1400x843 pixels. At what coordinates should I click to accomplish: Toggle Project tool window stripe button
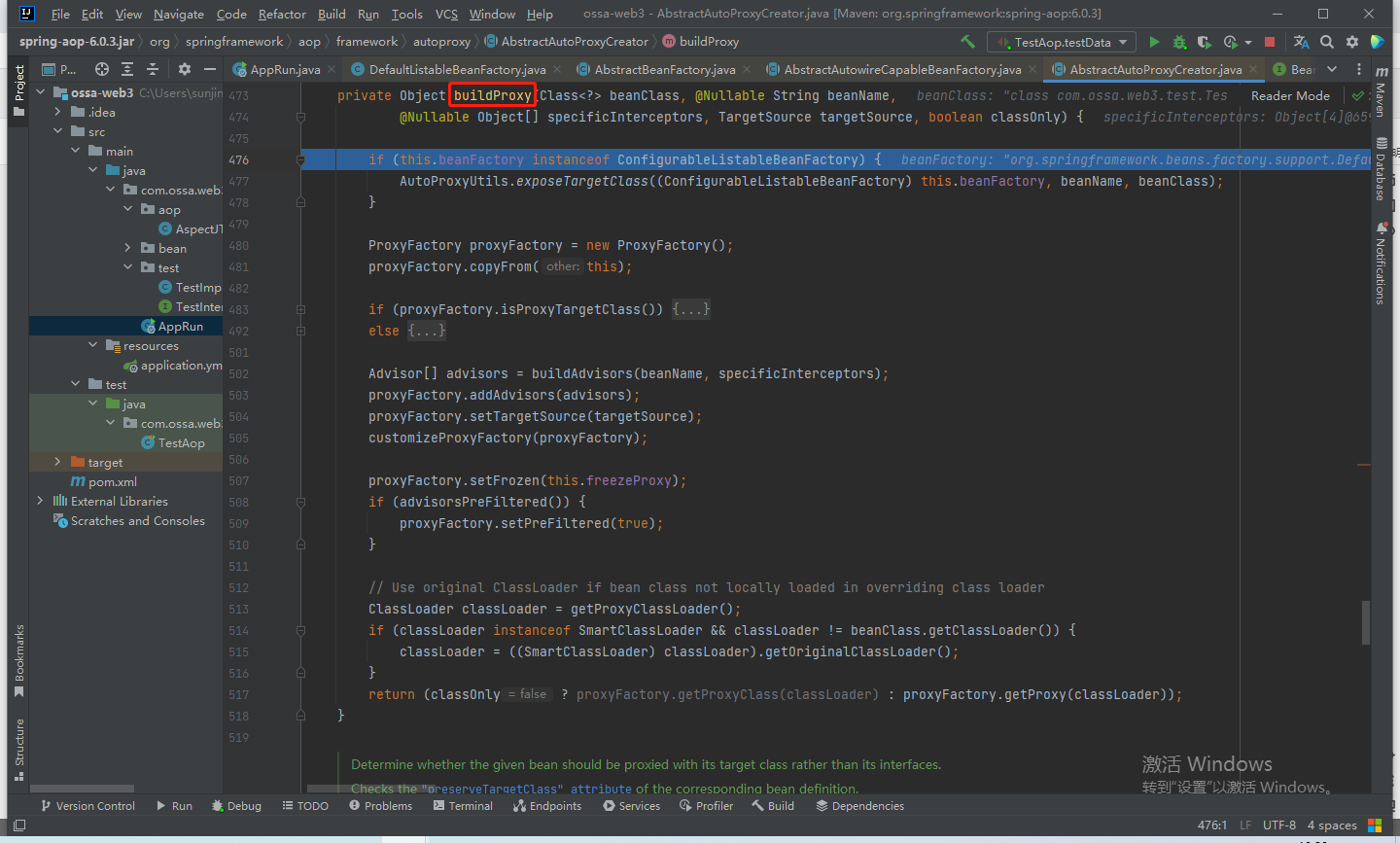point(18,90)
